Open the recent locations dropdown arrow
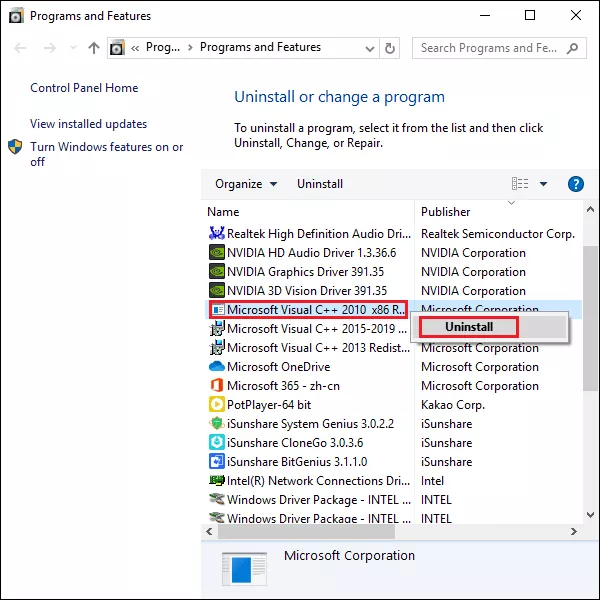 73,48
